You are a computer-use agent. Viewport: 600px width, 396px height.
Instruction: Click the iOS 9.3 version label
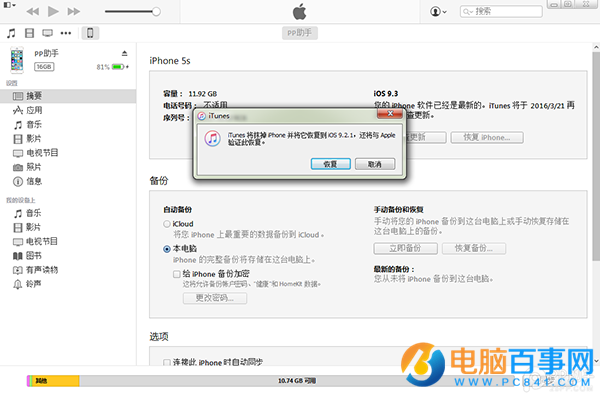(386, 94)
